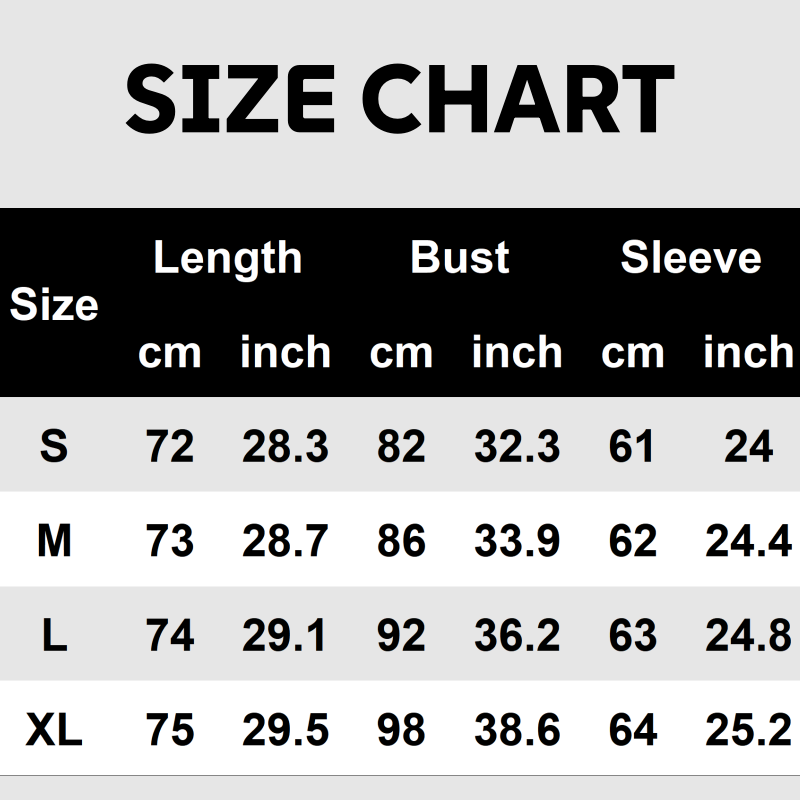Select the 61 cm sleeve value
Screen dimensions: 800x800
pos(632,446)
